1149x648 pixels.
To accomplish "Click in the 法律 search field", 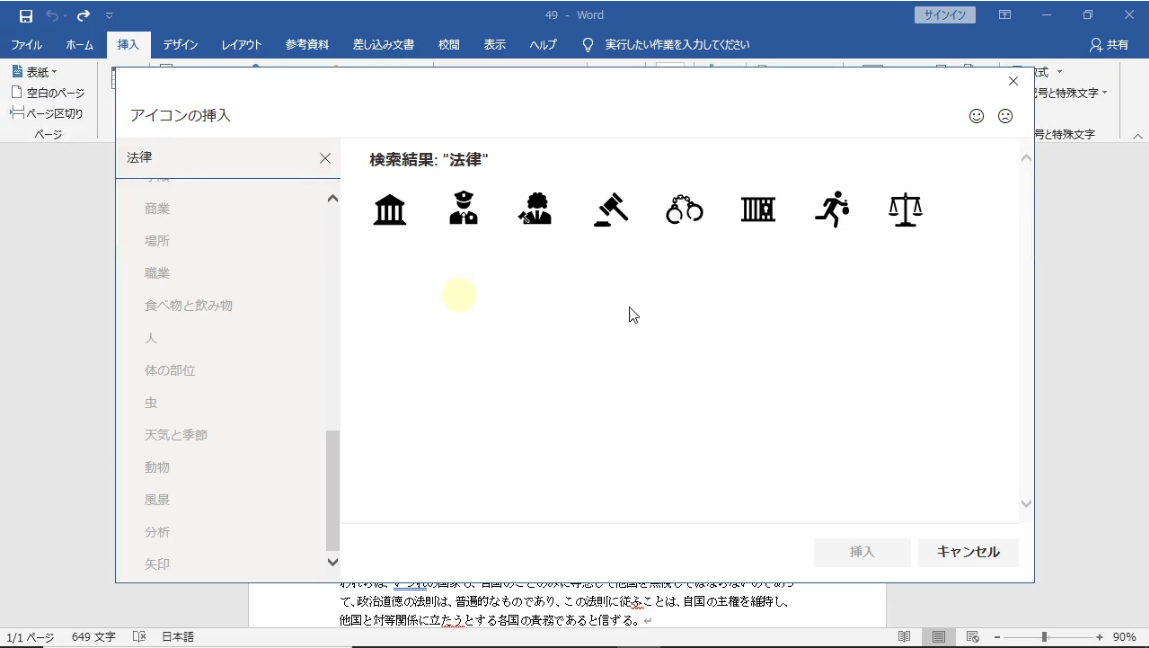I will (215, 158).
